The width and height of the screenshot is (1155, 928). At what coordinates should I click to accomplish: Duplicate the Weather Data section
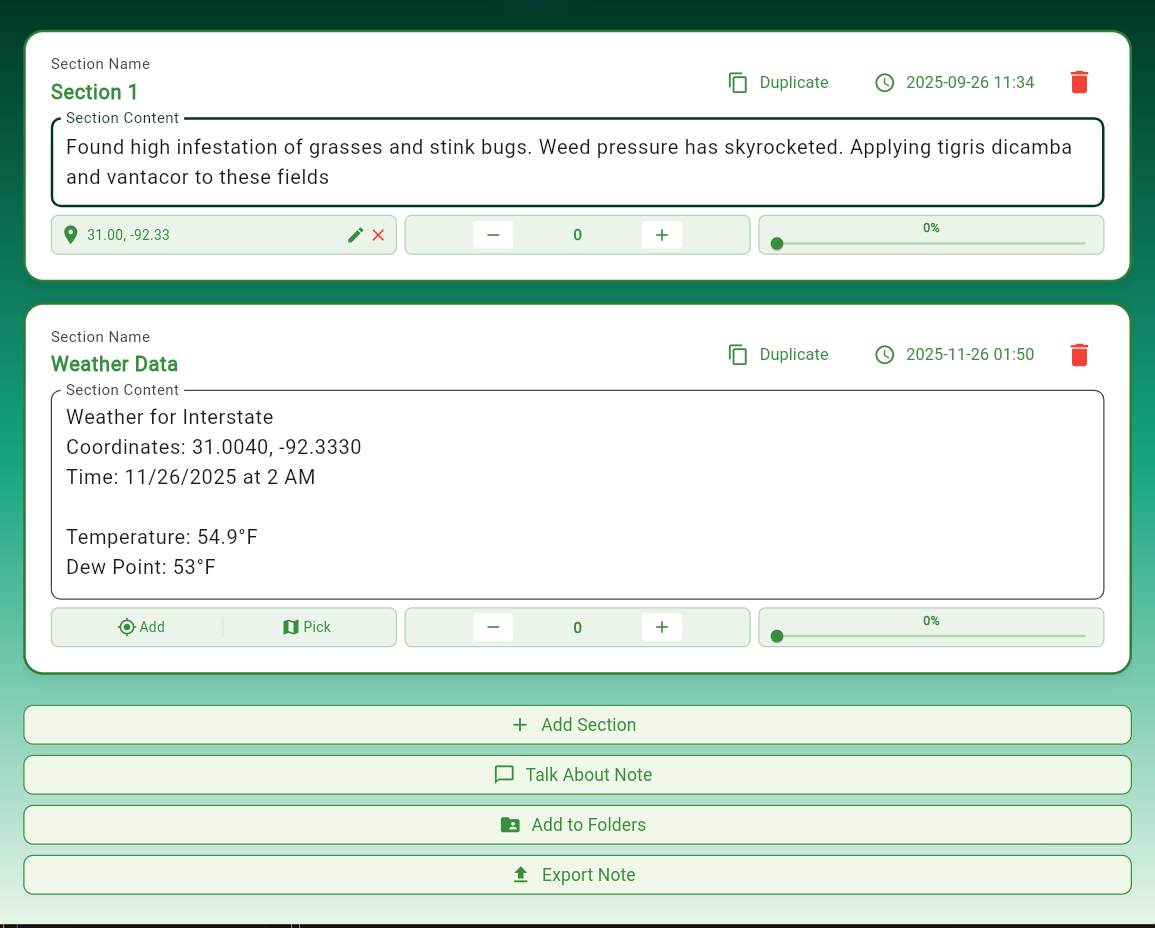(x=779, y=355)
